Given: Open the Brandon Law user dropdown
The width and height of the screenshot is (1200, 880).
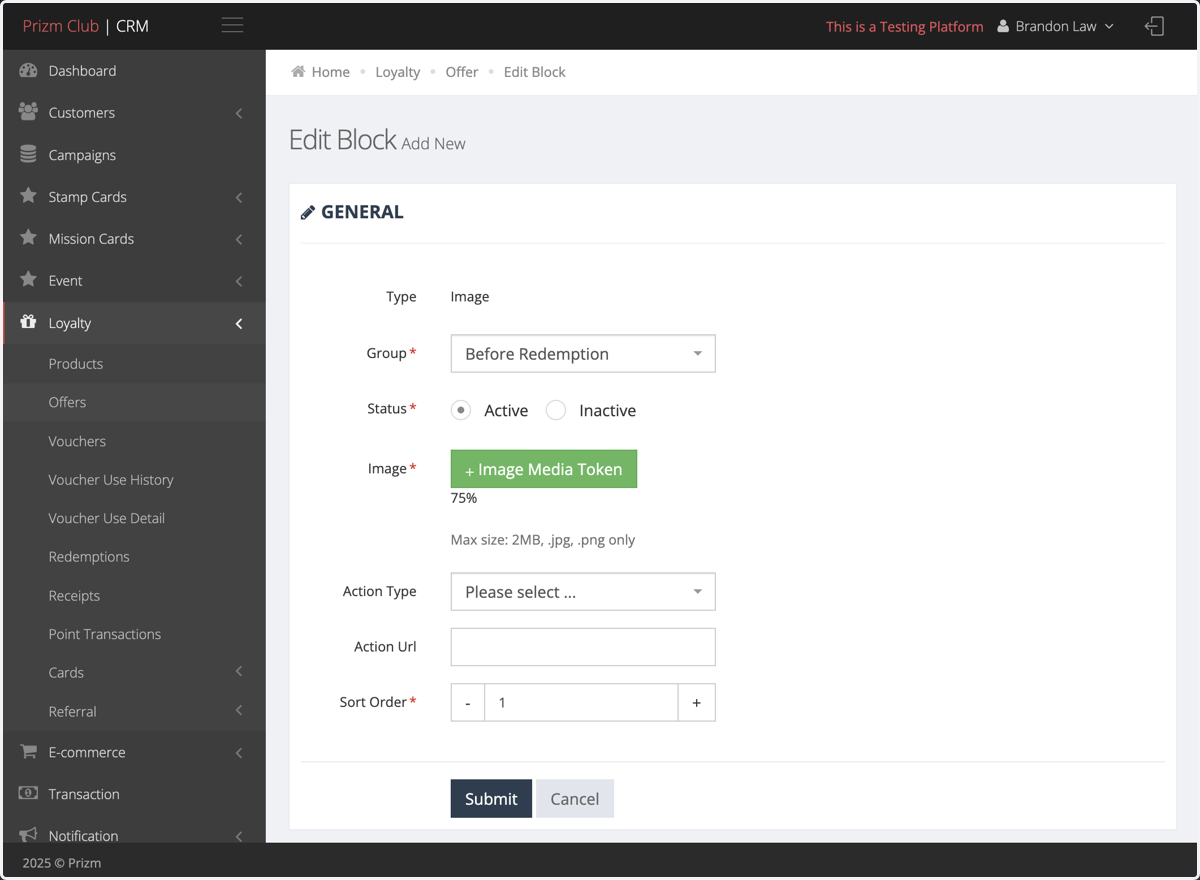Looking at the screenshot, I should pyautogui.click(x=1055, y=26).
